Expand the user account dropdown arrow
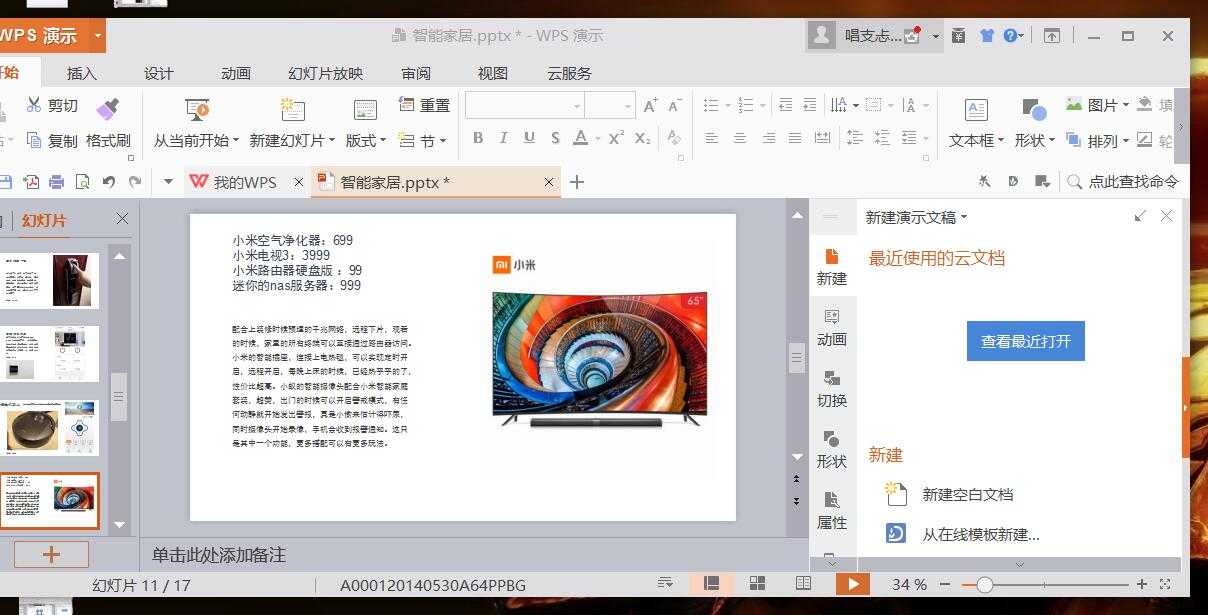This screenshot has width=1208, height=615. pos(936,36)
